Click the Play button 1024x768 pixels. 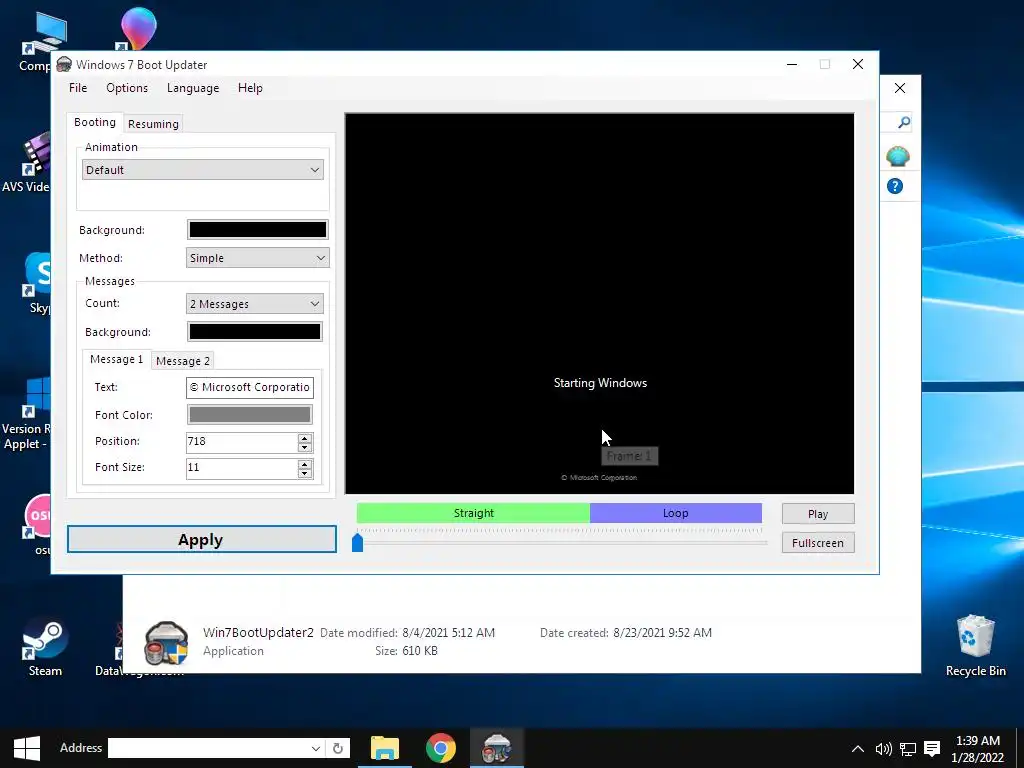tap(818, 514)
